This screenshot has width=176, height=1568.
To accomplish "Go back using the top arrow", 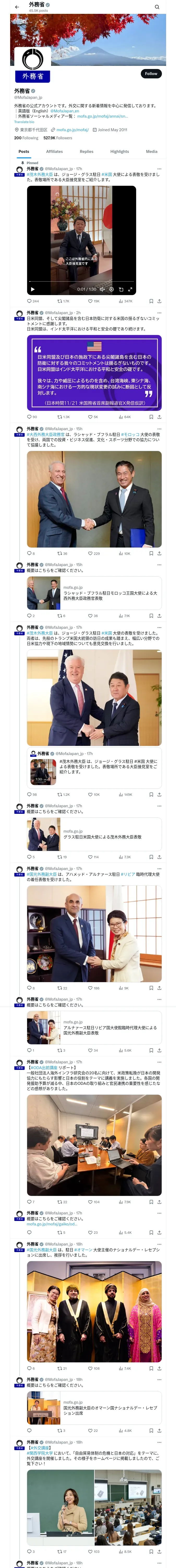I will pos(17,7).
